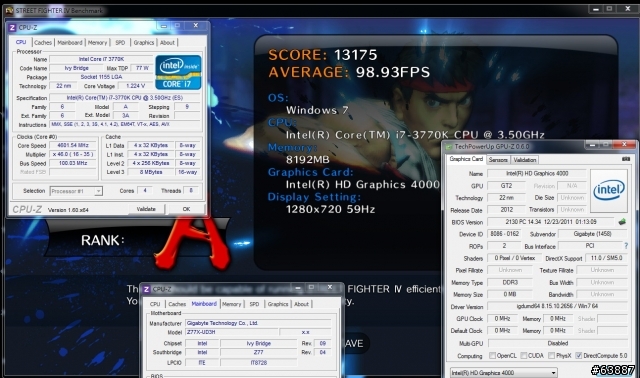Open the Intel(R) HD Graphics 4000 GPU dropdown
Viewport: 640px width, 378px height.
coord(504,373)
